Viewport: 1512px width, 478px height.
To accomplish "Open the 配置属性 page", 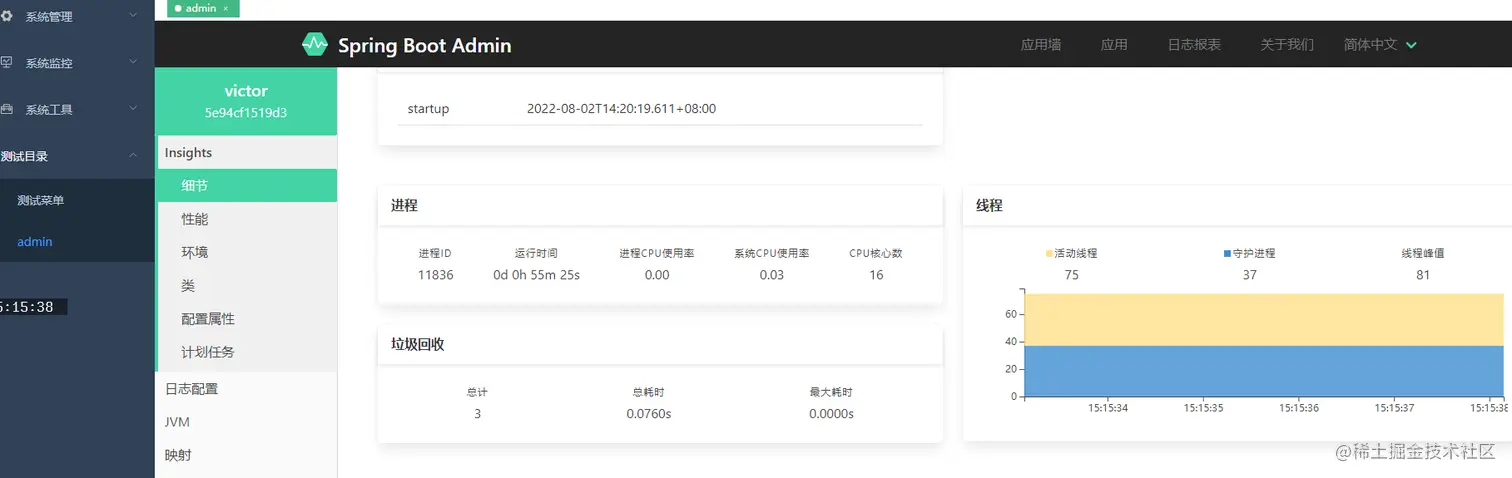I will point(247,318).
